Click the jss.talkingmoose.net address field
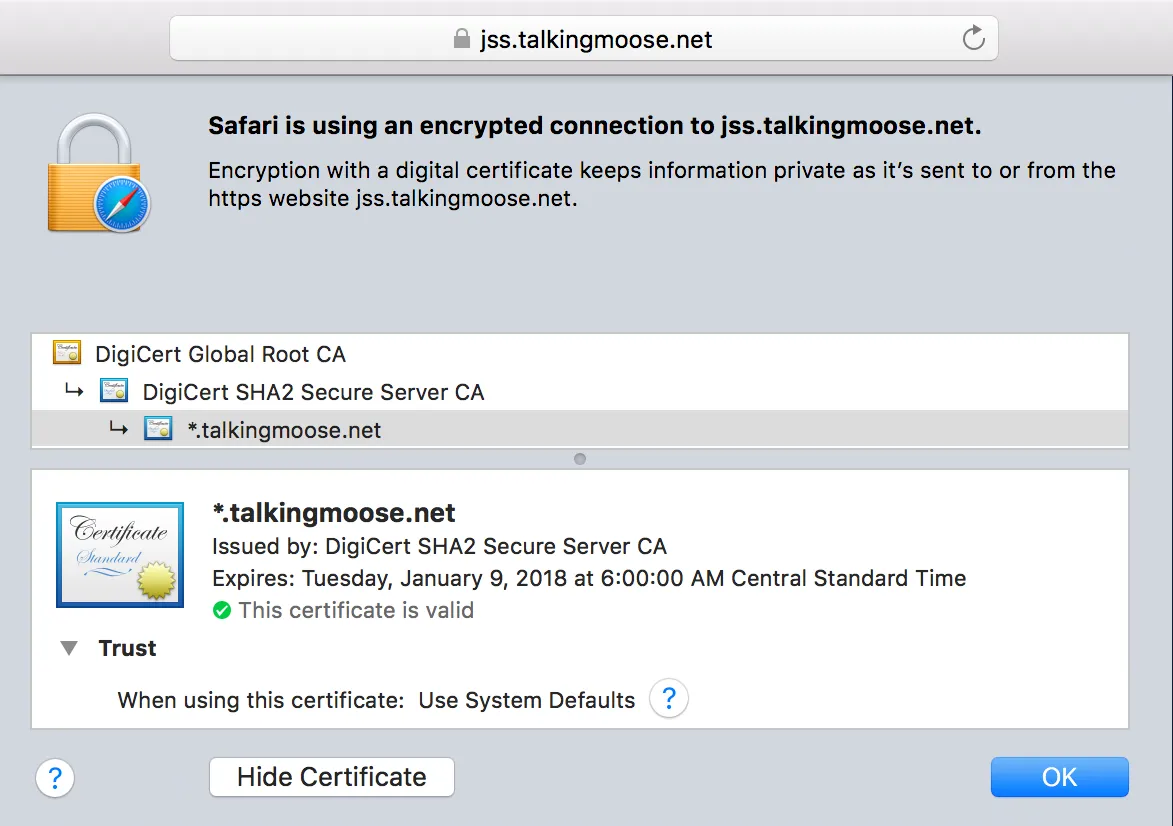Image resolution: width=1173 pixels, height=826 pixels. click(585, 39)
